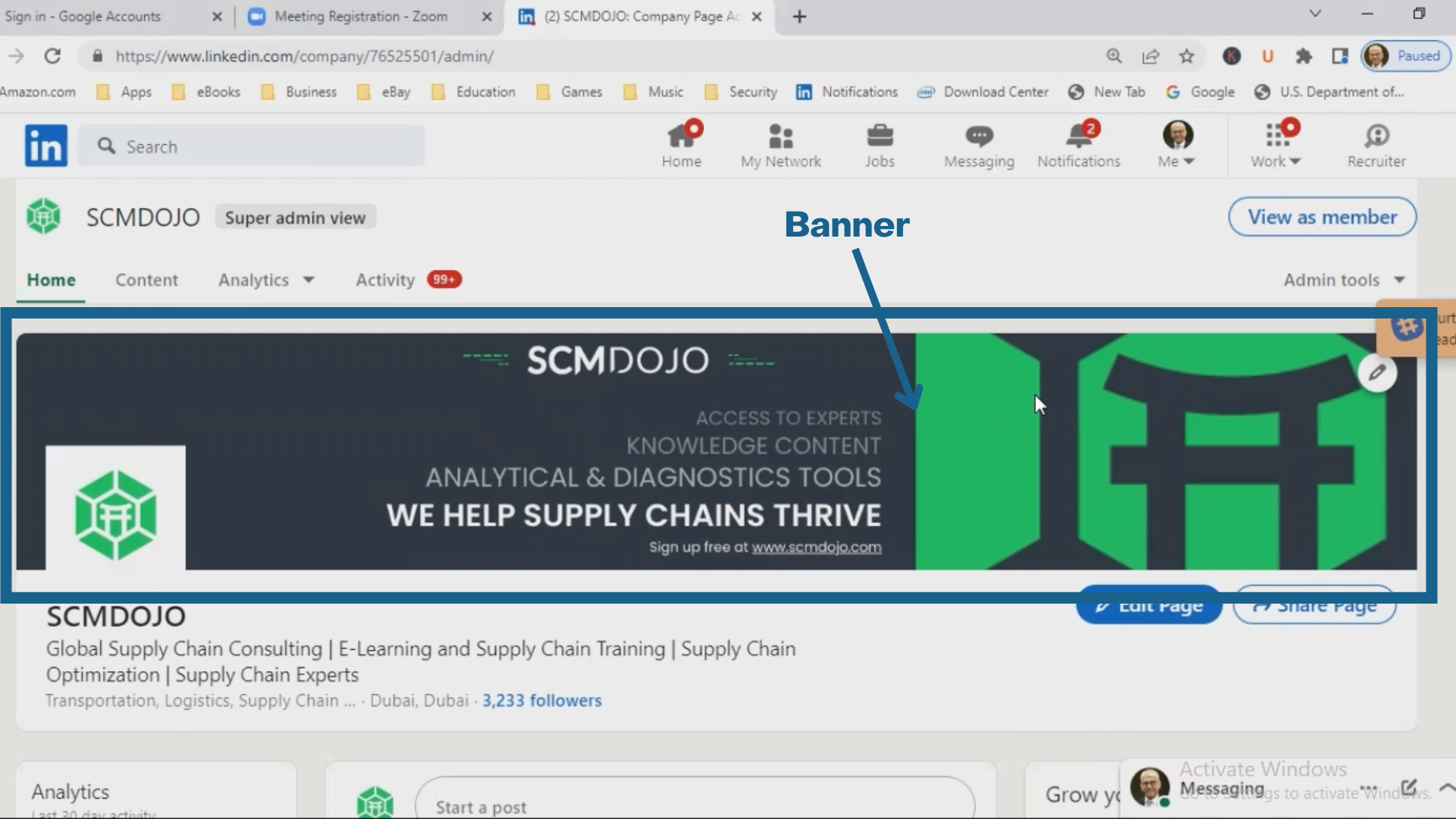
Task: Click the URL address bar
Action: pos(591,55)
